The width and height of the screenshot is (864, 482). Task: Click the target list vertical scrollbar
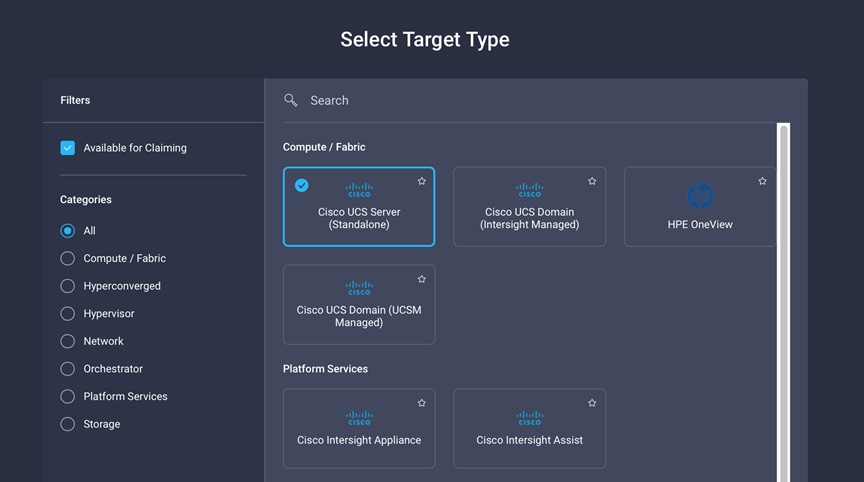coord(784,302)
